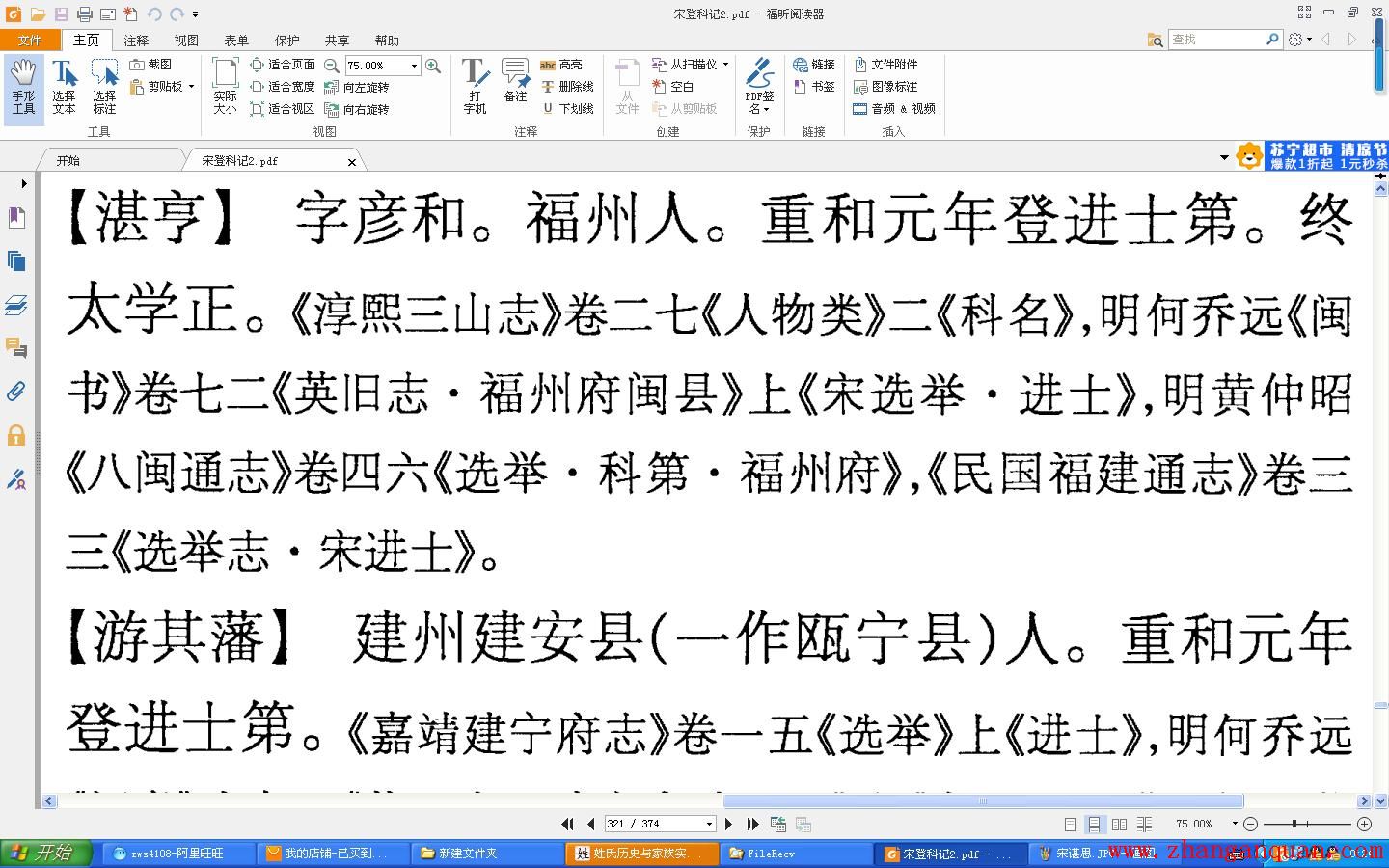Add a Bookmark (书签)
Screen dimensions: 1389x868
(813, 87)
